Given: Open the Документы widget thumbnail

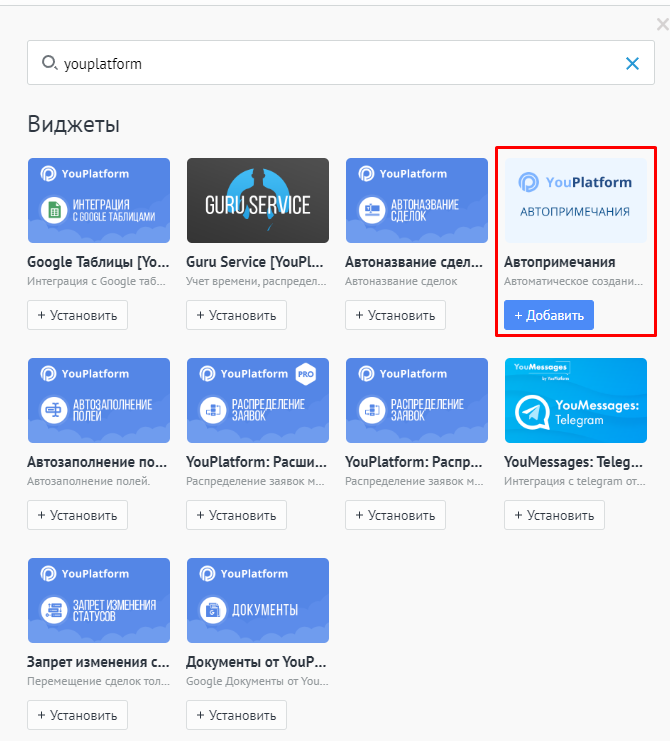Looking at the screenshot, I should (258, 600).
